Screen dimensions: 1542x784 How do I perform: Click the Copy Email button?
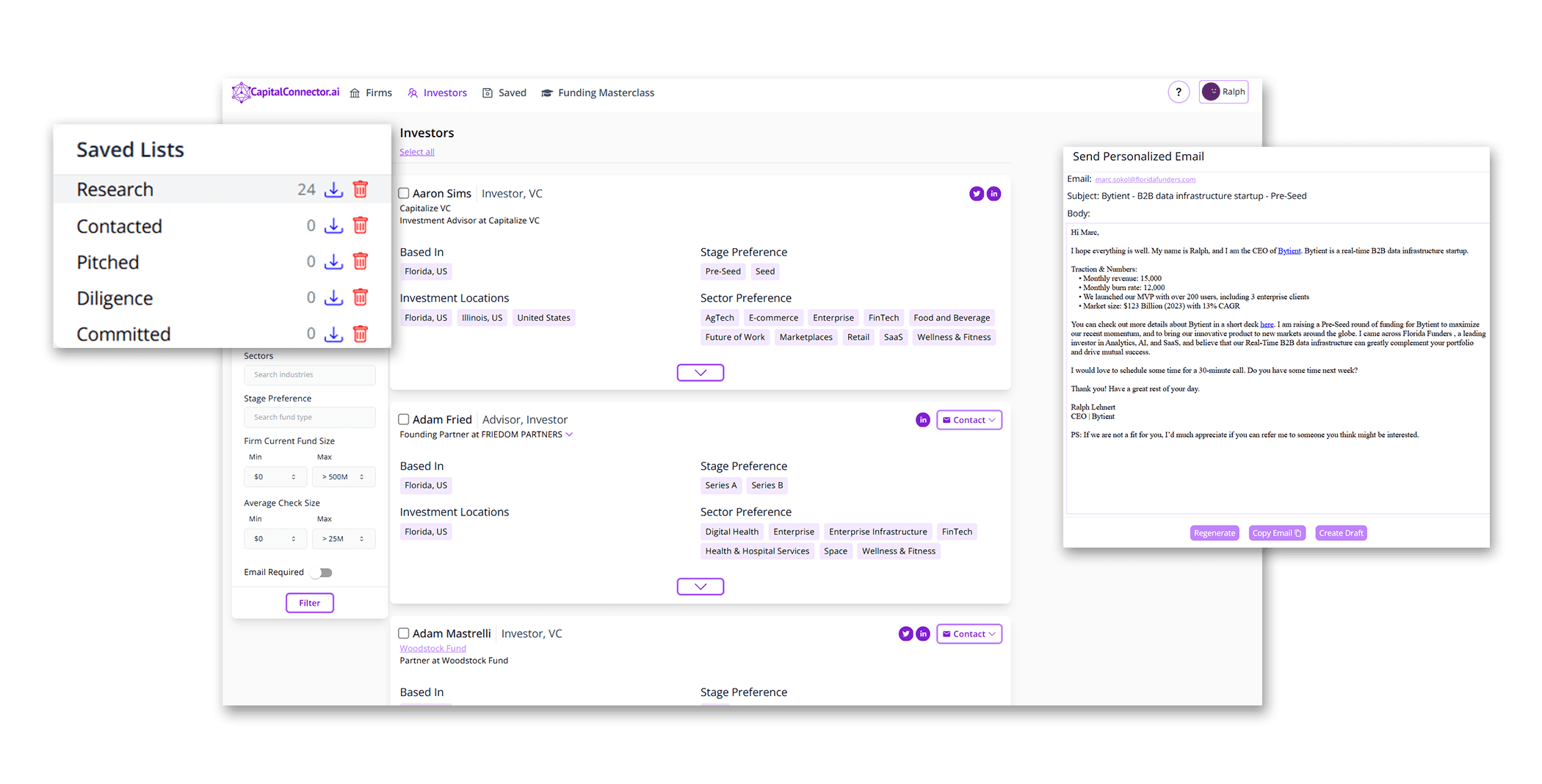click(1277, 533)
